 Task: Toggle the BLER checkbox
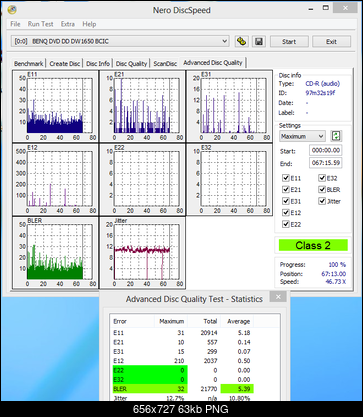click(x=322, y=189)
